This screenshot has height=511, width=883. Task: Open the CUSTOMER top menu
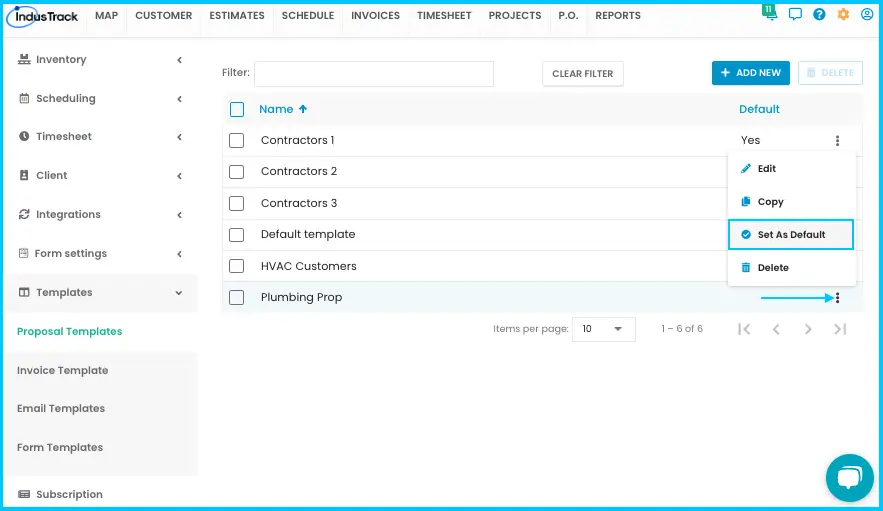click(163, 16)
